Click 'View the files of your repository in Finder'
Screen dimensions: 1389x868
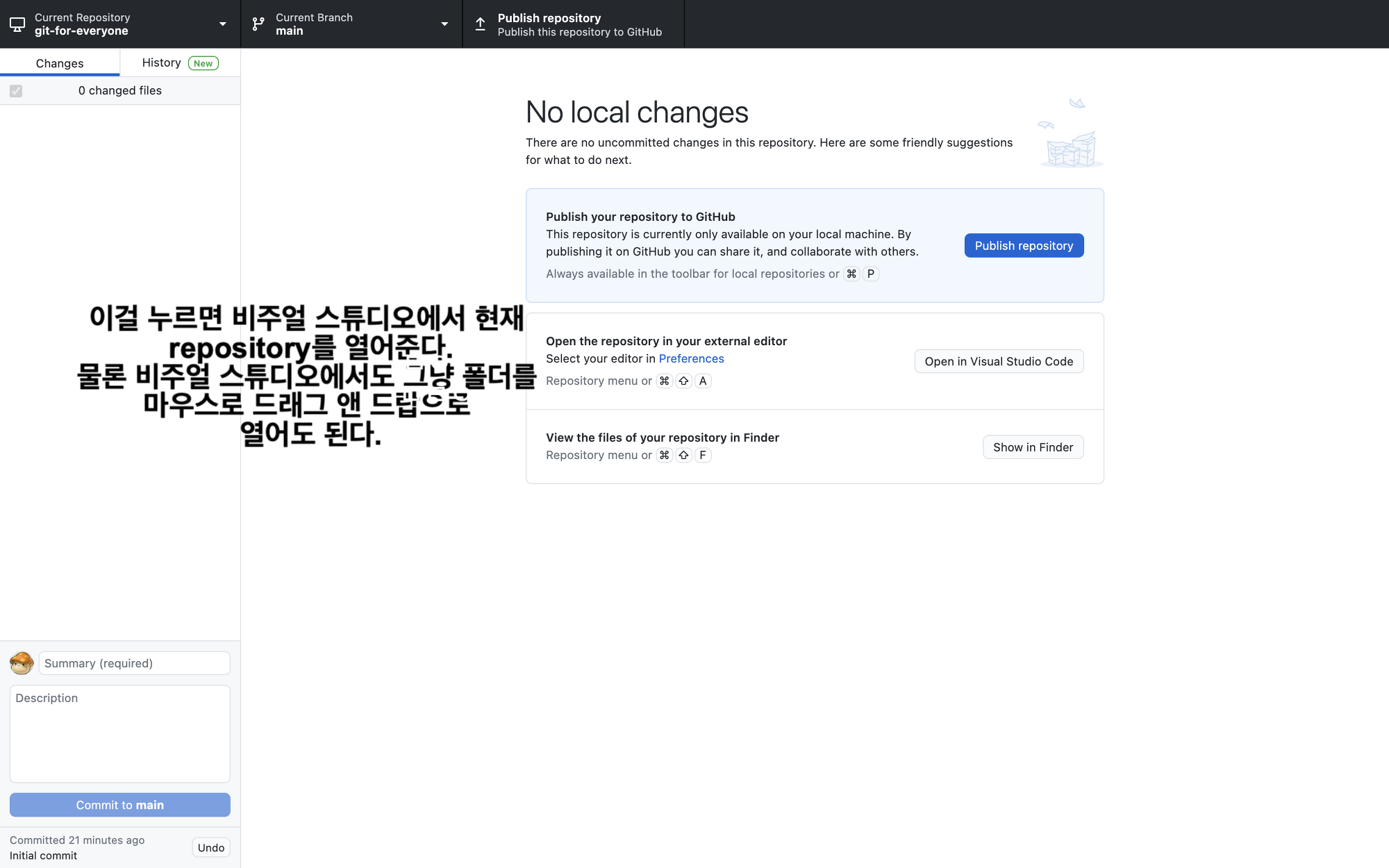pos(663,437)
